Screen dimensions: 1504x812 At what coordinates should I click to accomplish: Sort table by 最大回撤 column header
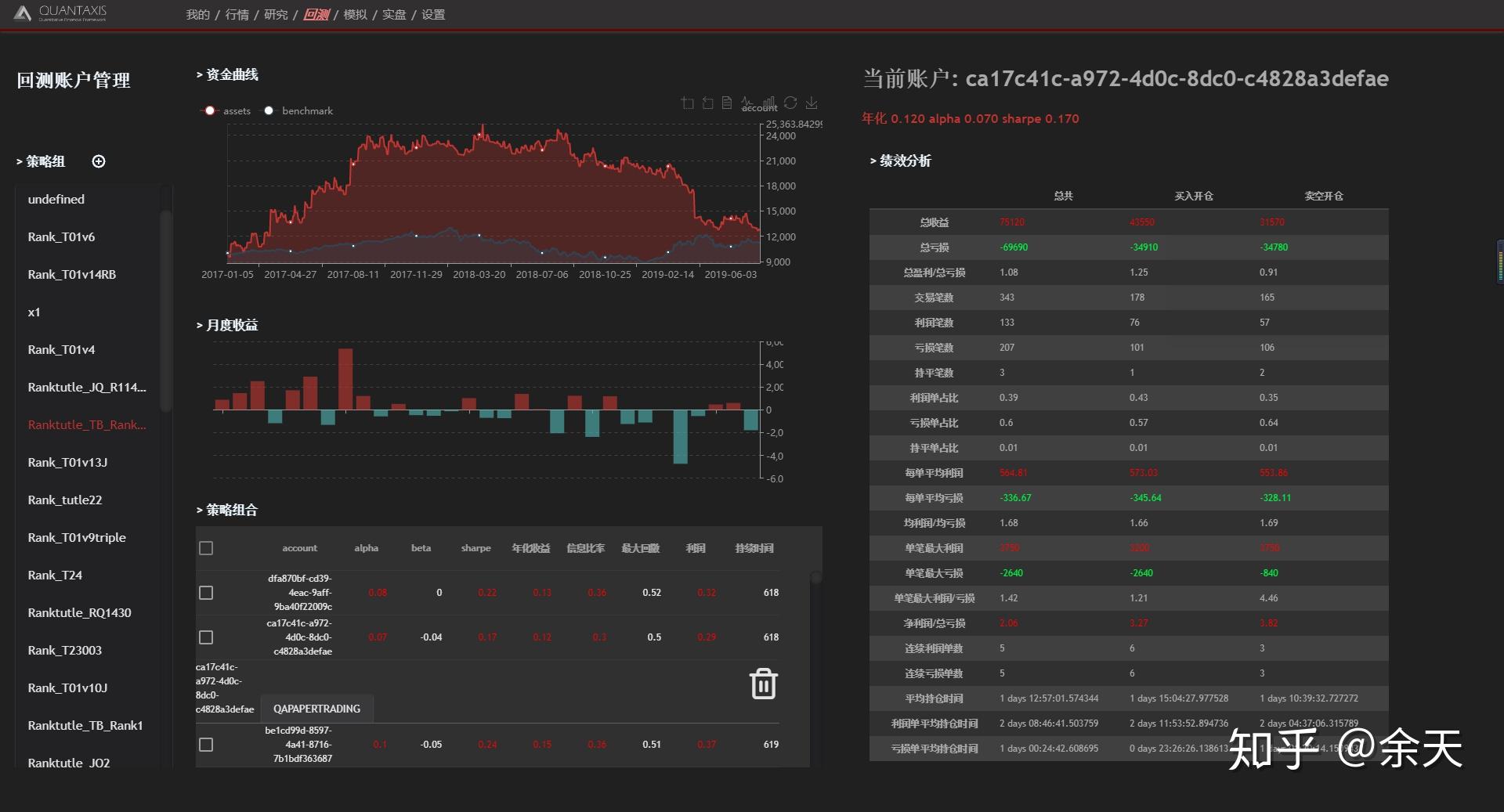(640, 548)
